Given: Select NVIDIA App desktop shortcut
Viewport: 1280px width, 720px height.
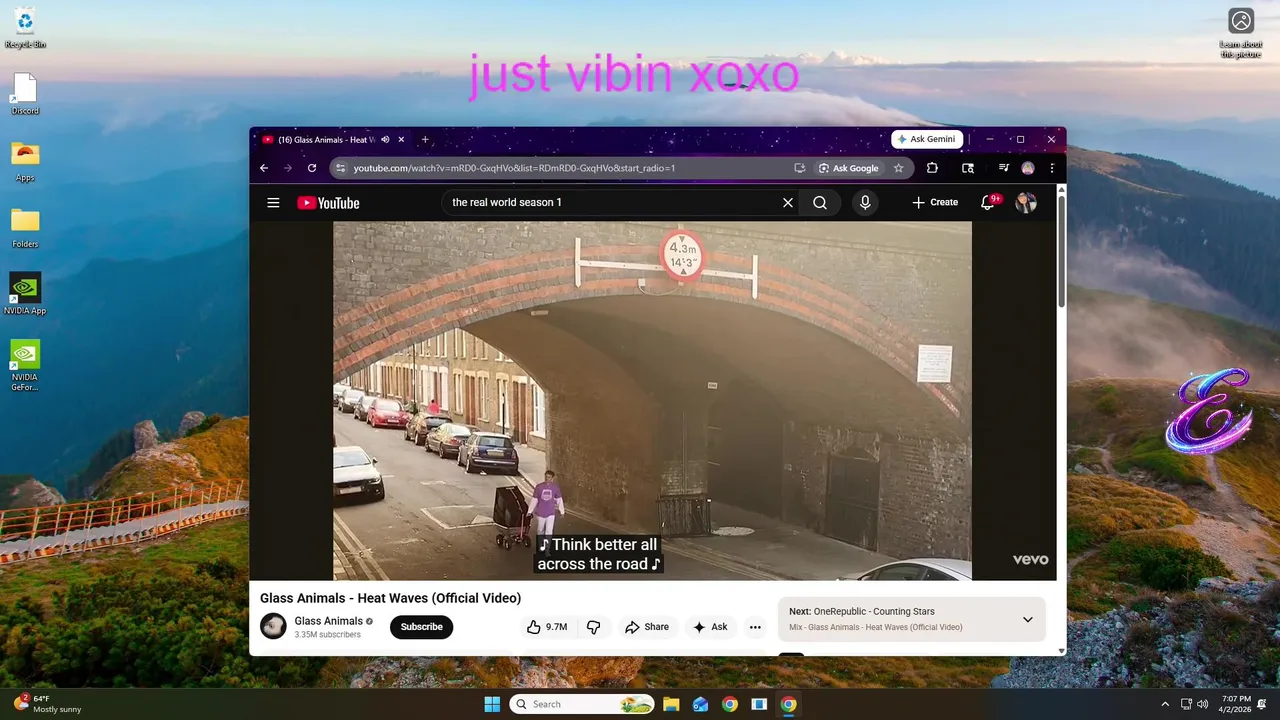Looking at the screenshot, I should [25, 294].
